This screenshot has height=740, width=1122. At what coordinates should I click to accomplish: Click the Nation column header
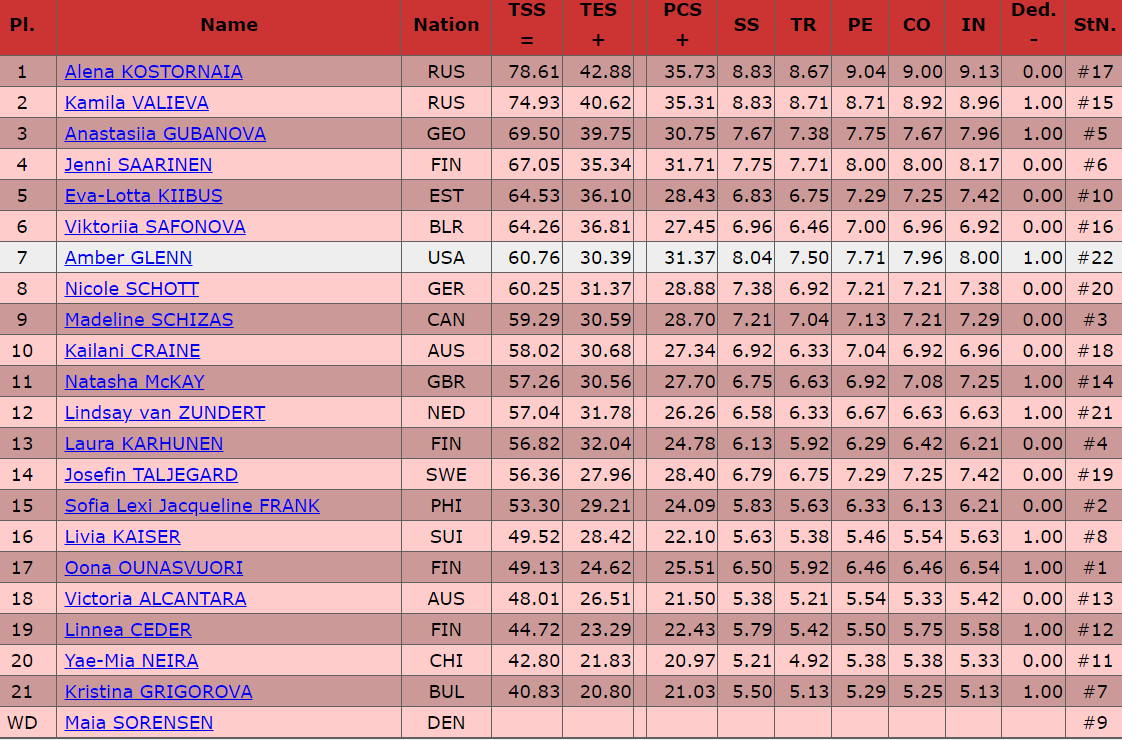[446, 25]
